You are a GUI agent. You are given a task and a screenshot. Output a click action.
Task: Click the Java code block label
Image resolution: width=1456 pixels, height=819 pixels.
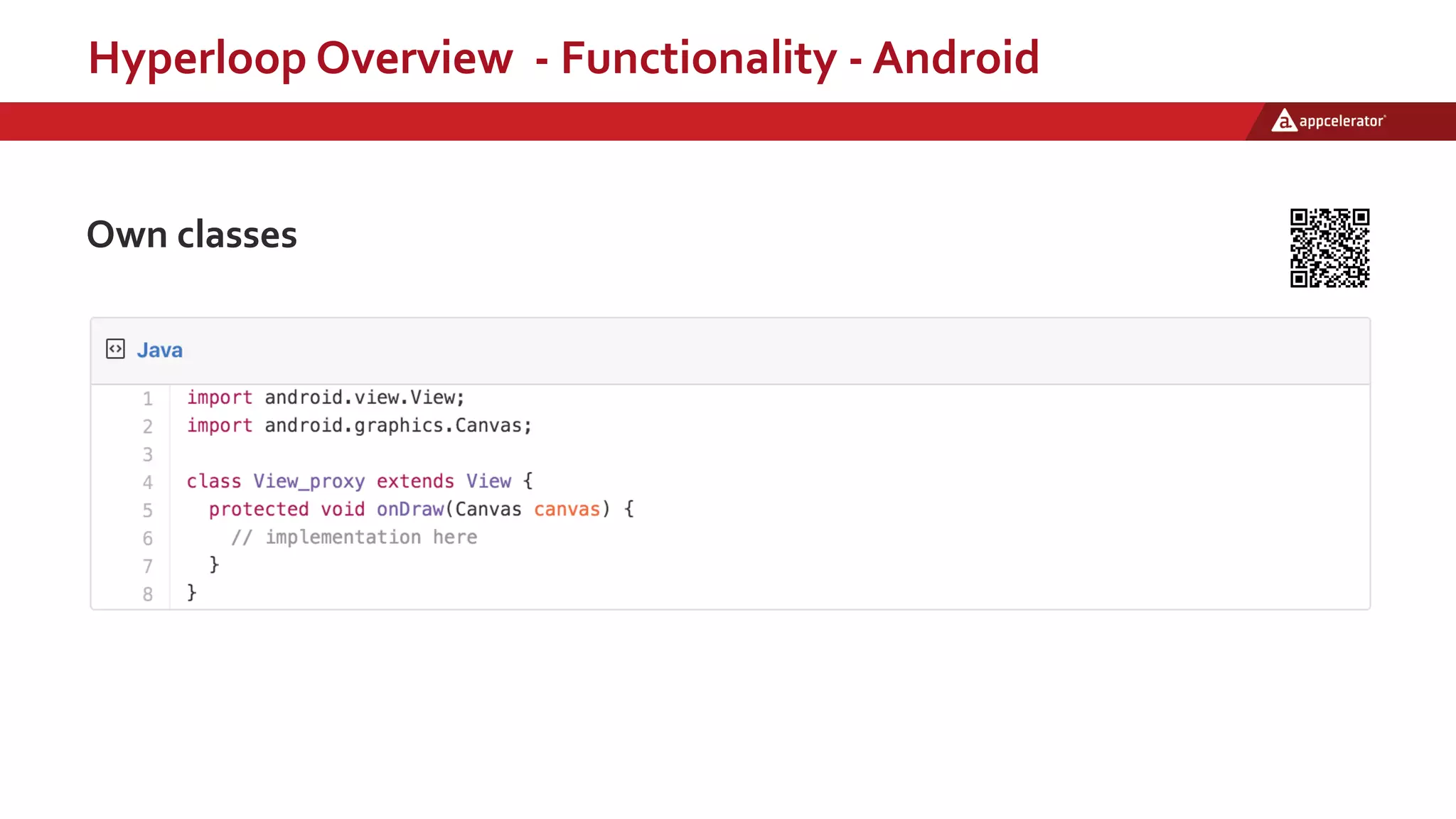[159, 350]
